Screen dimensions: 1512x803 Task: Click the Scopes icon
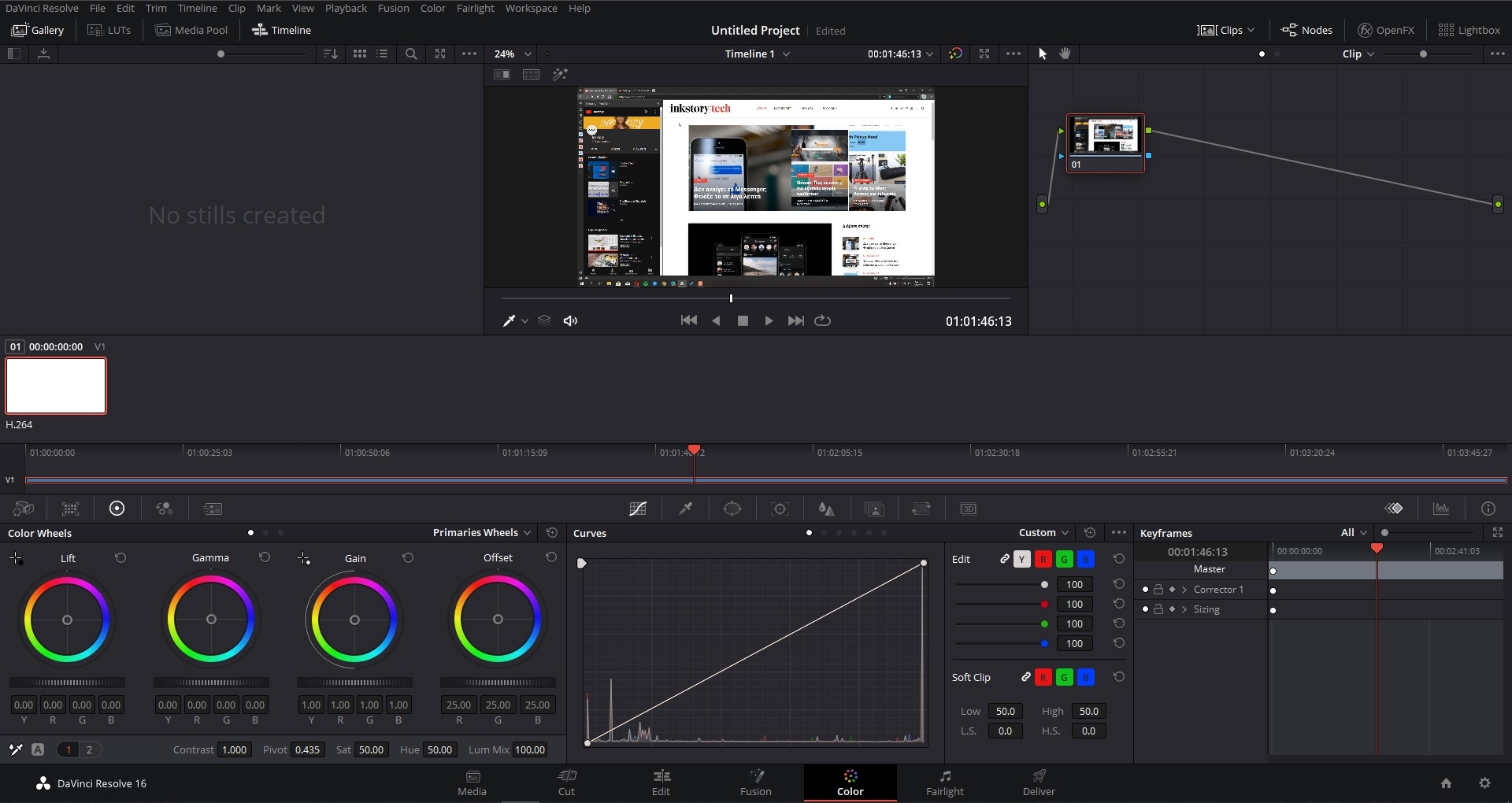[1441, 509]
